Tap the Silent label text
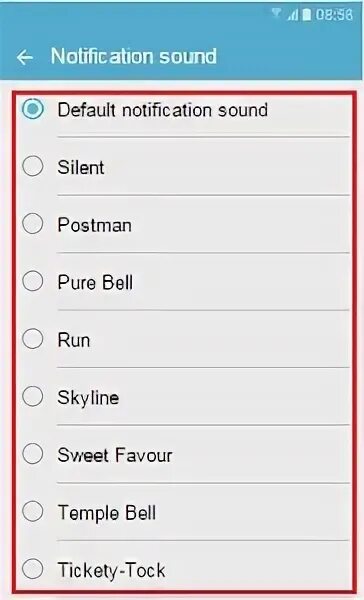The width and height of the screenshot is (364, 600). [81, 168]
